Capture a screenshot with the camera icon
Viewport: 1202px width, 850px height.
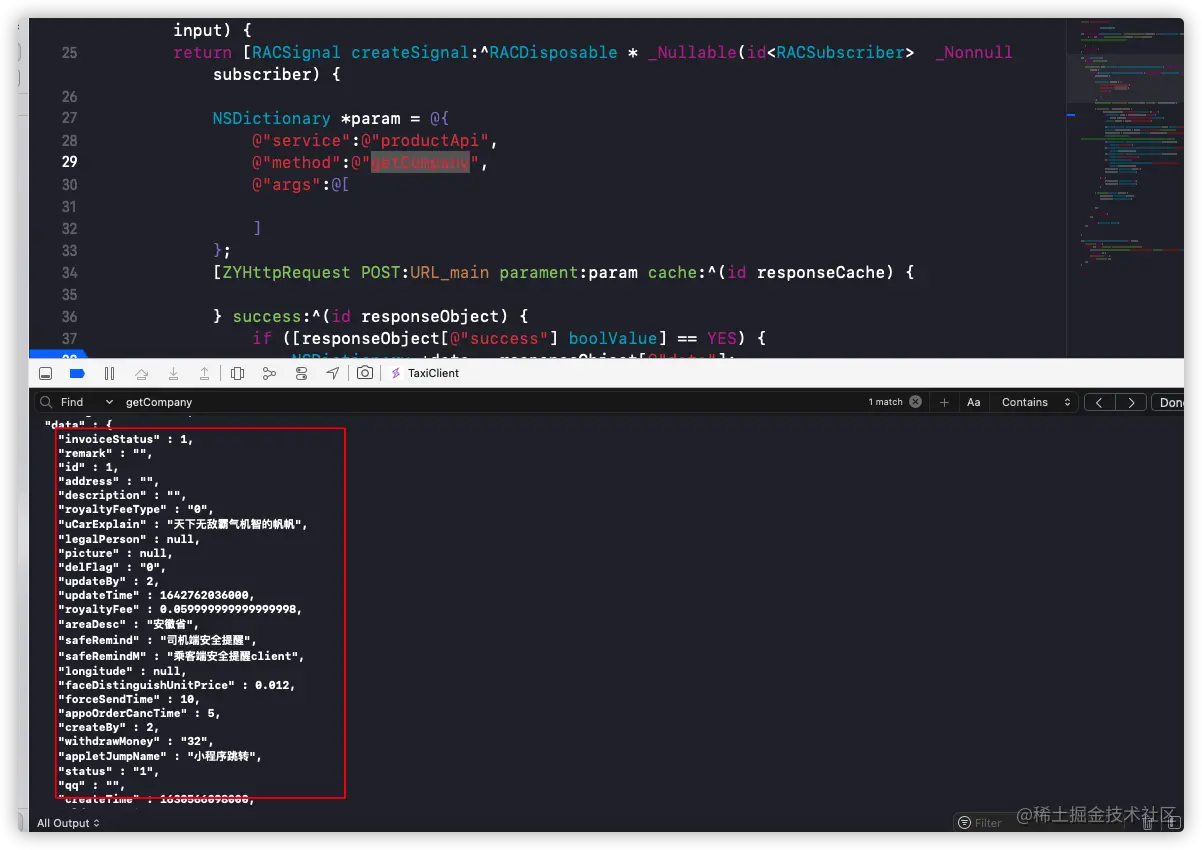(365, 373)
